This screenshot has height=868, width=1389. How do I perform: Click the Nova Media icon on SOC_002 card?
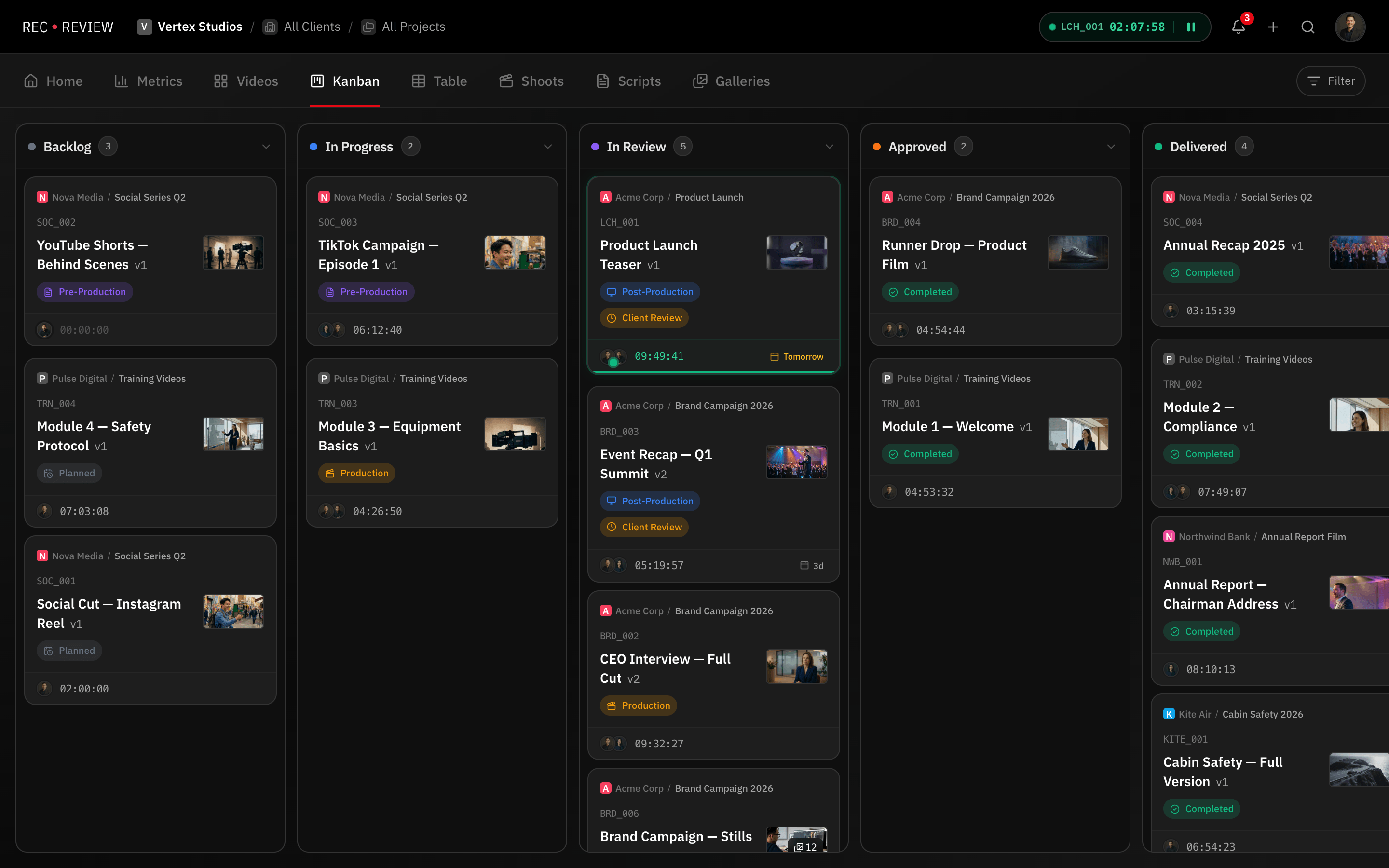tap(42, 197)
